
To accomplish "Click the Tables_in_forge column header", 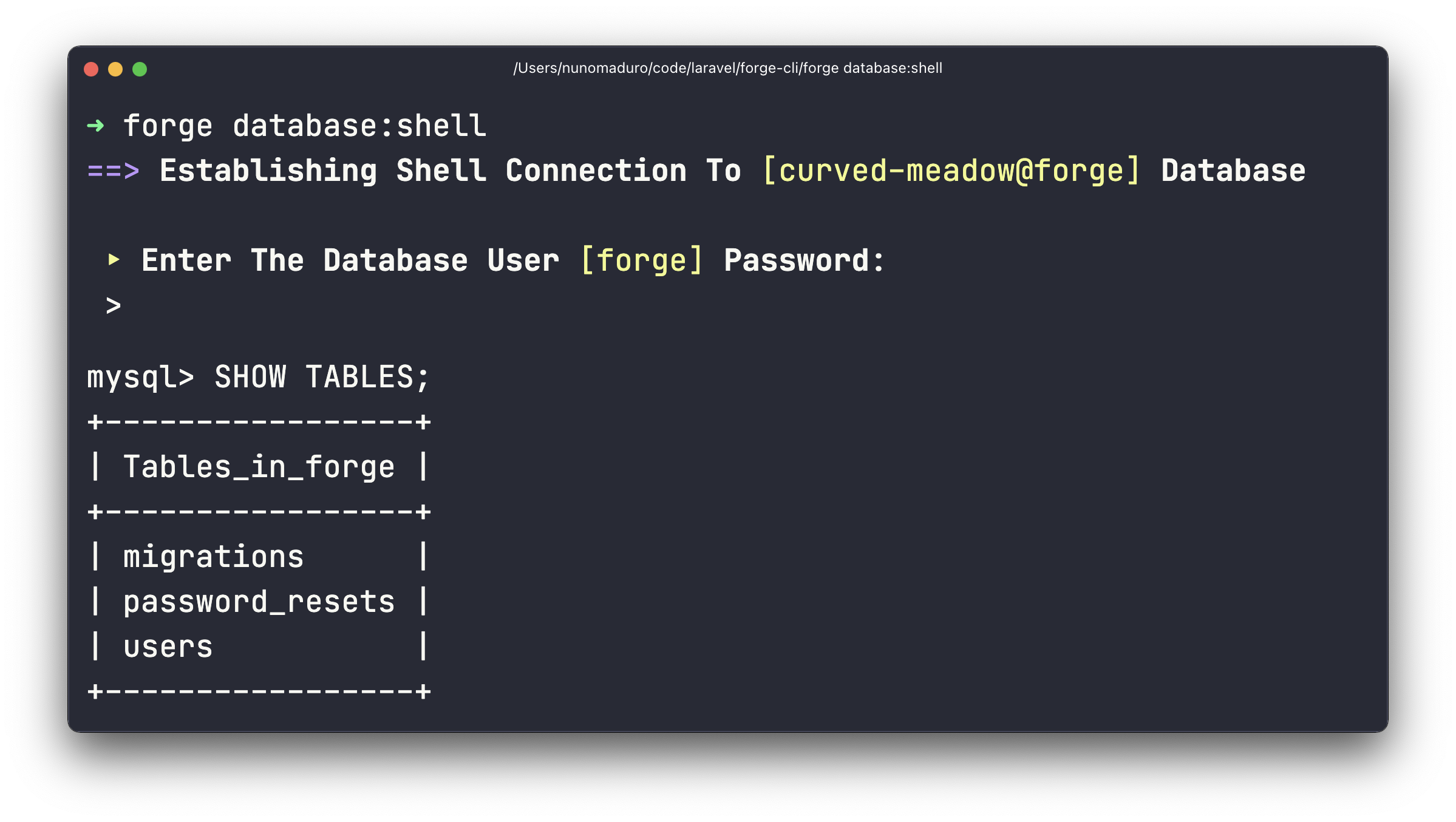I will point(259,467).
